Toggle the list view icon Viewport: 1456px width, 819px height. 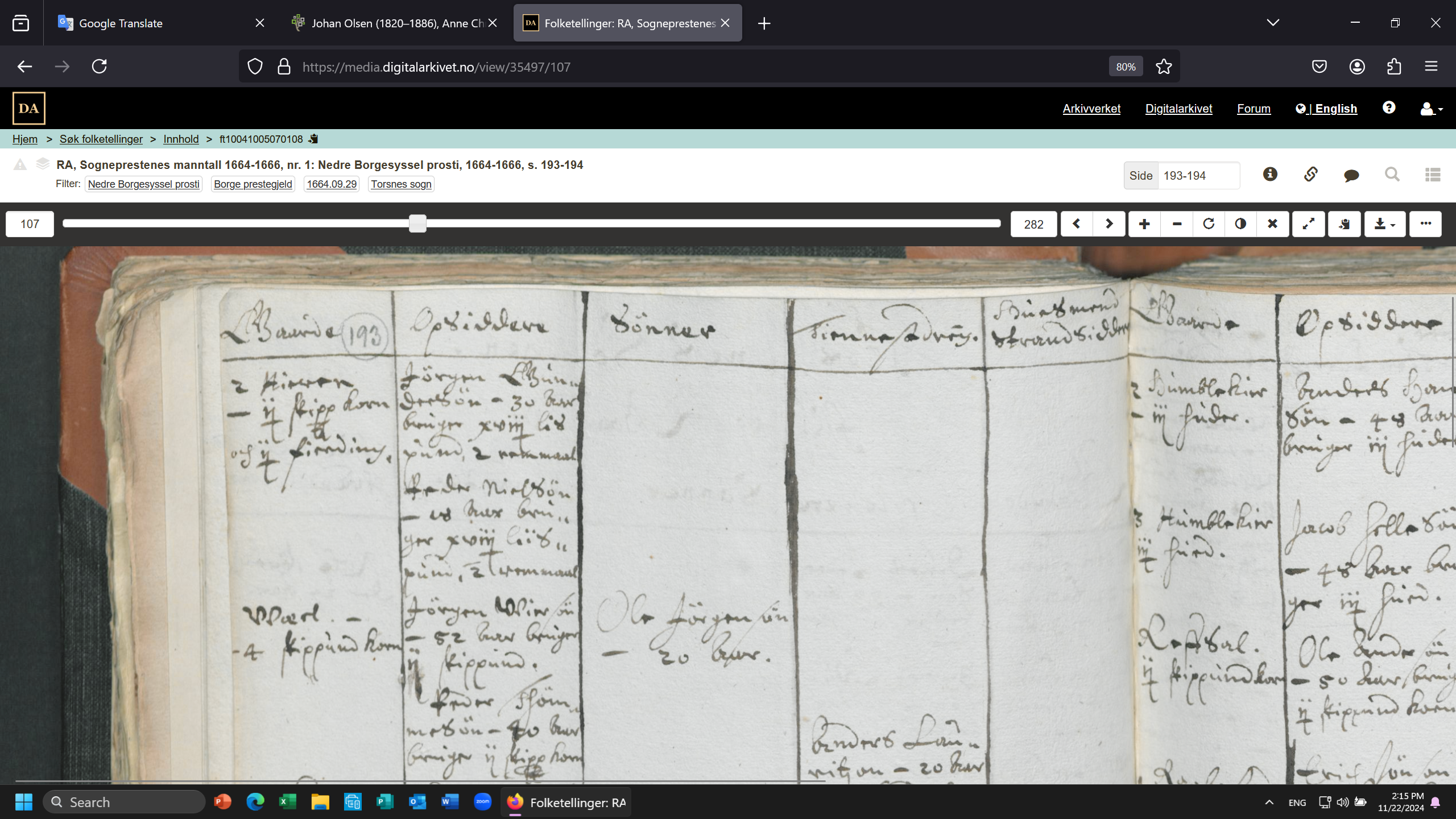click(x=1433, y=175)
